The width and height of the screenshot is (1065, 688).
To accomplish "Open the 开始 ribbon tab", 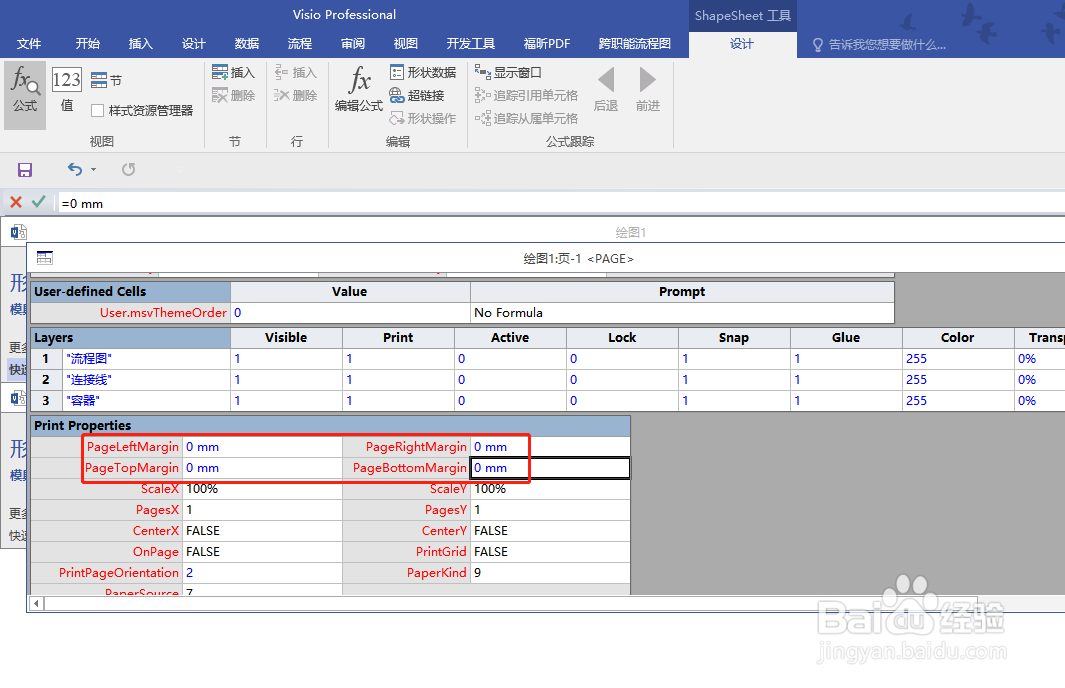I will point(88,43).
